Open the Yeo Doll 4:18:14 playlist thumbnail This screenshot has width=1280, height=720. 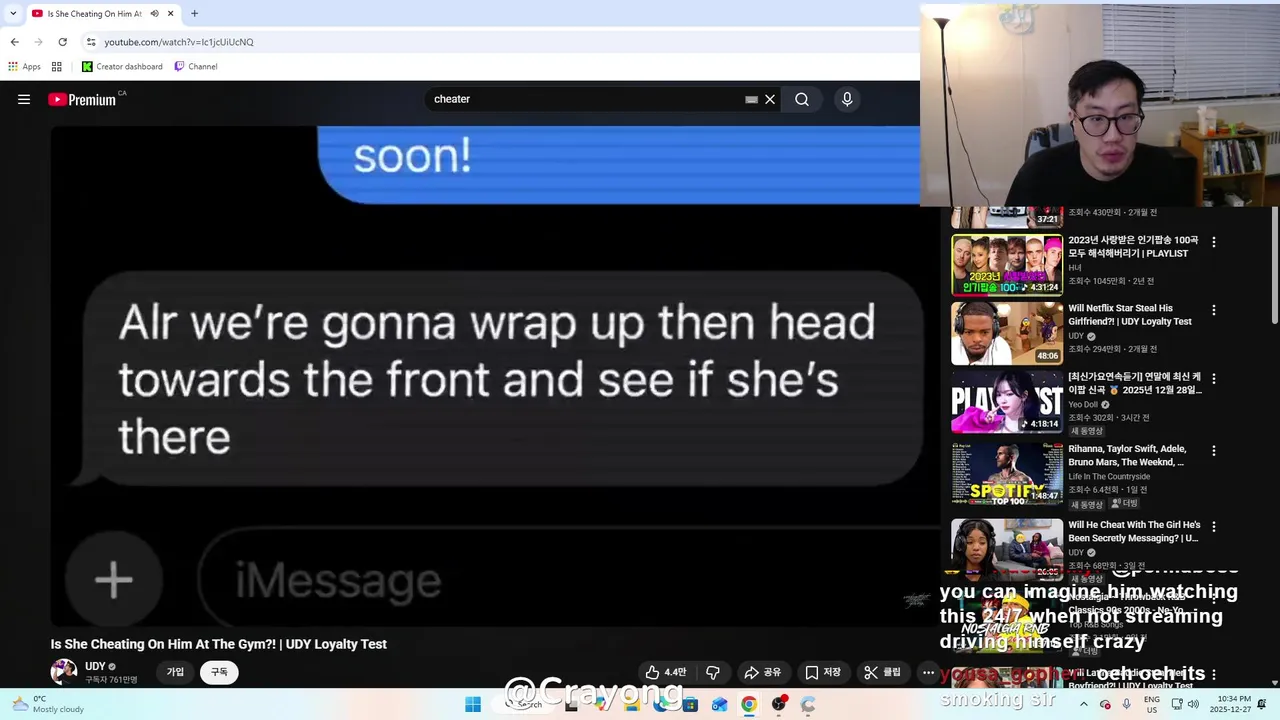point(1007,402)
